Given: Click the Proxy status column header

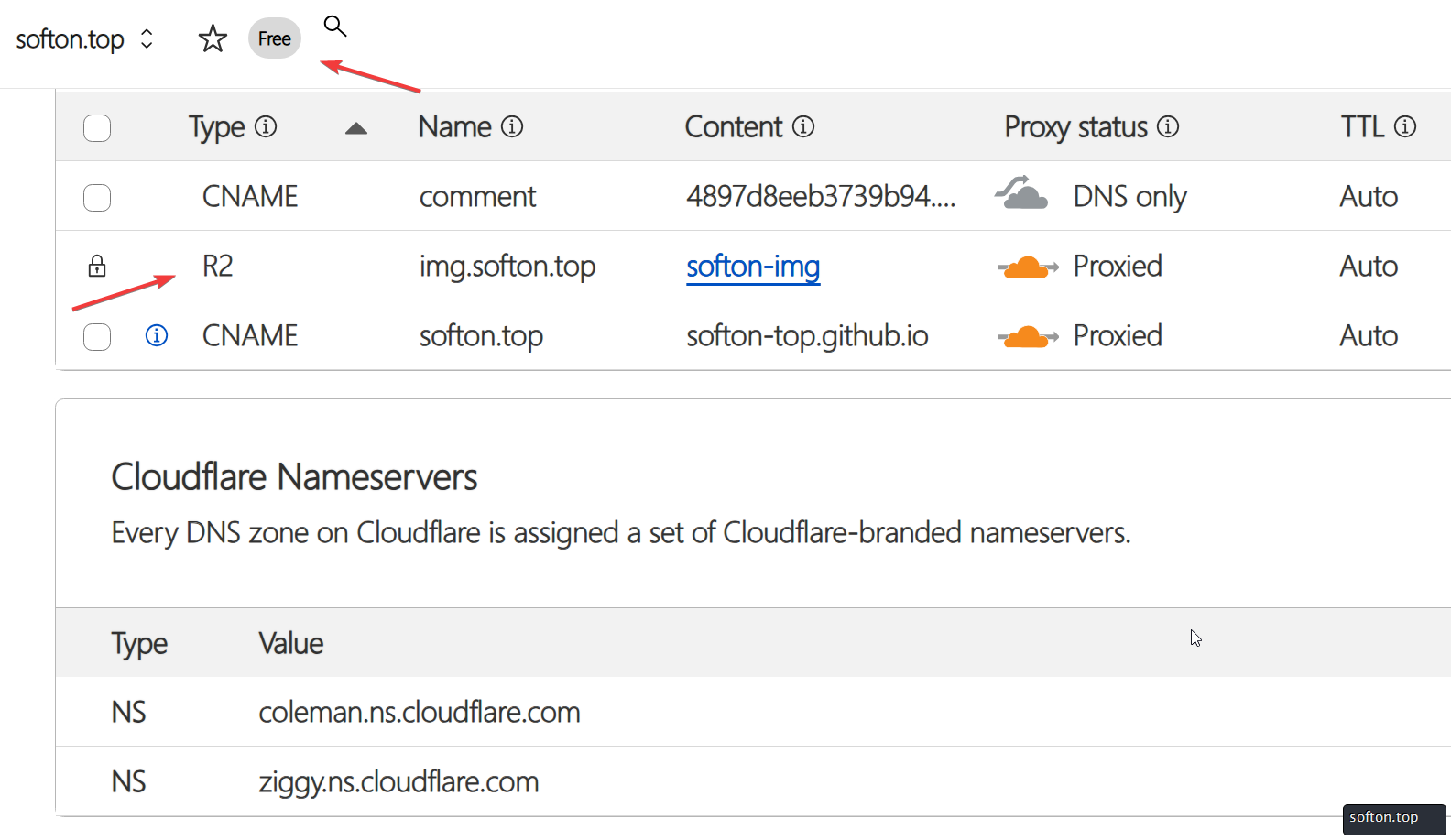Looking at the screenshot, I should 1075,126.
